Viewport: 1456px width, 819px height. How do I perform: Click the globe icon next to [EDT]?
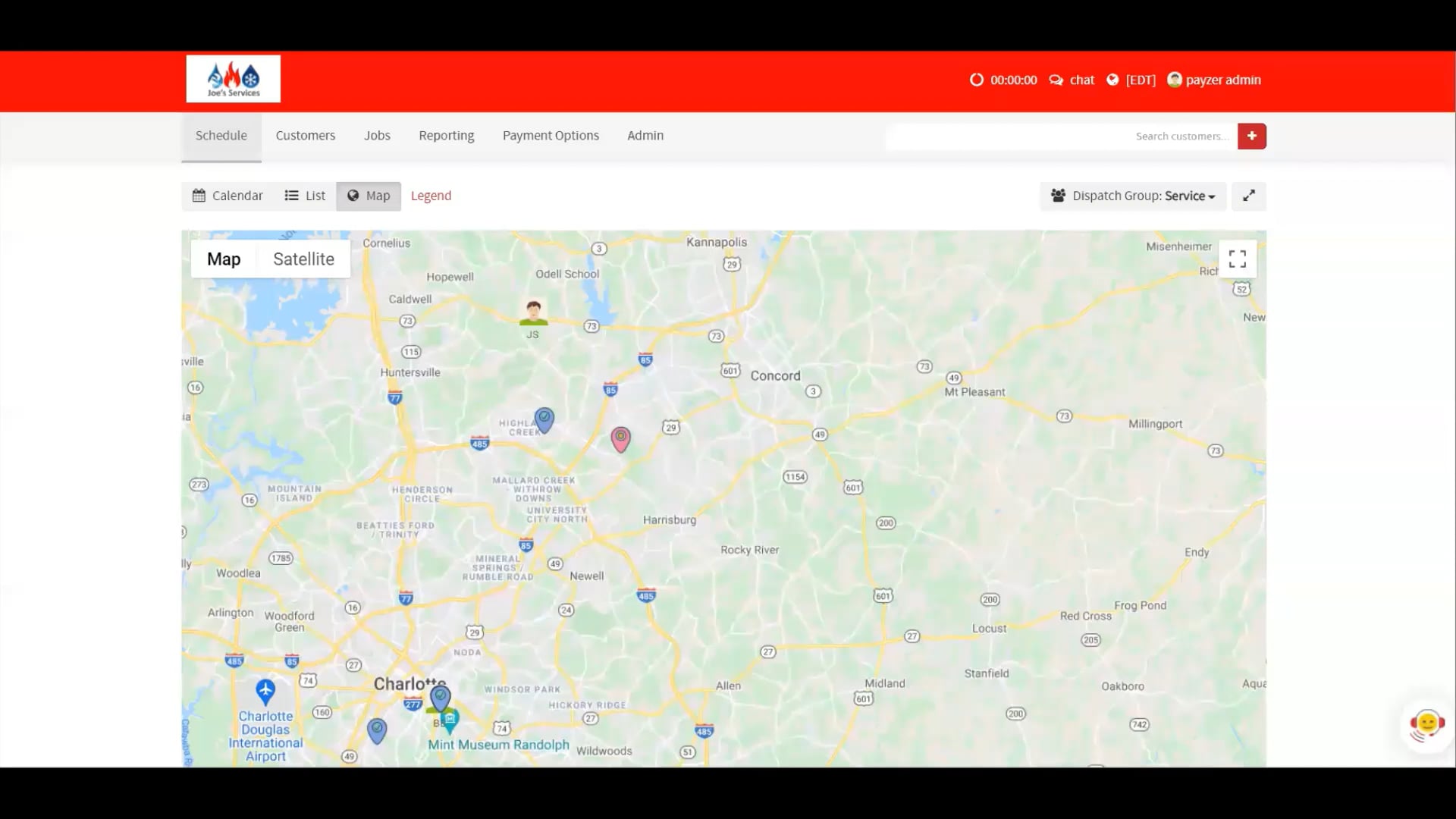pos(1112,80)
